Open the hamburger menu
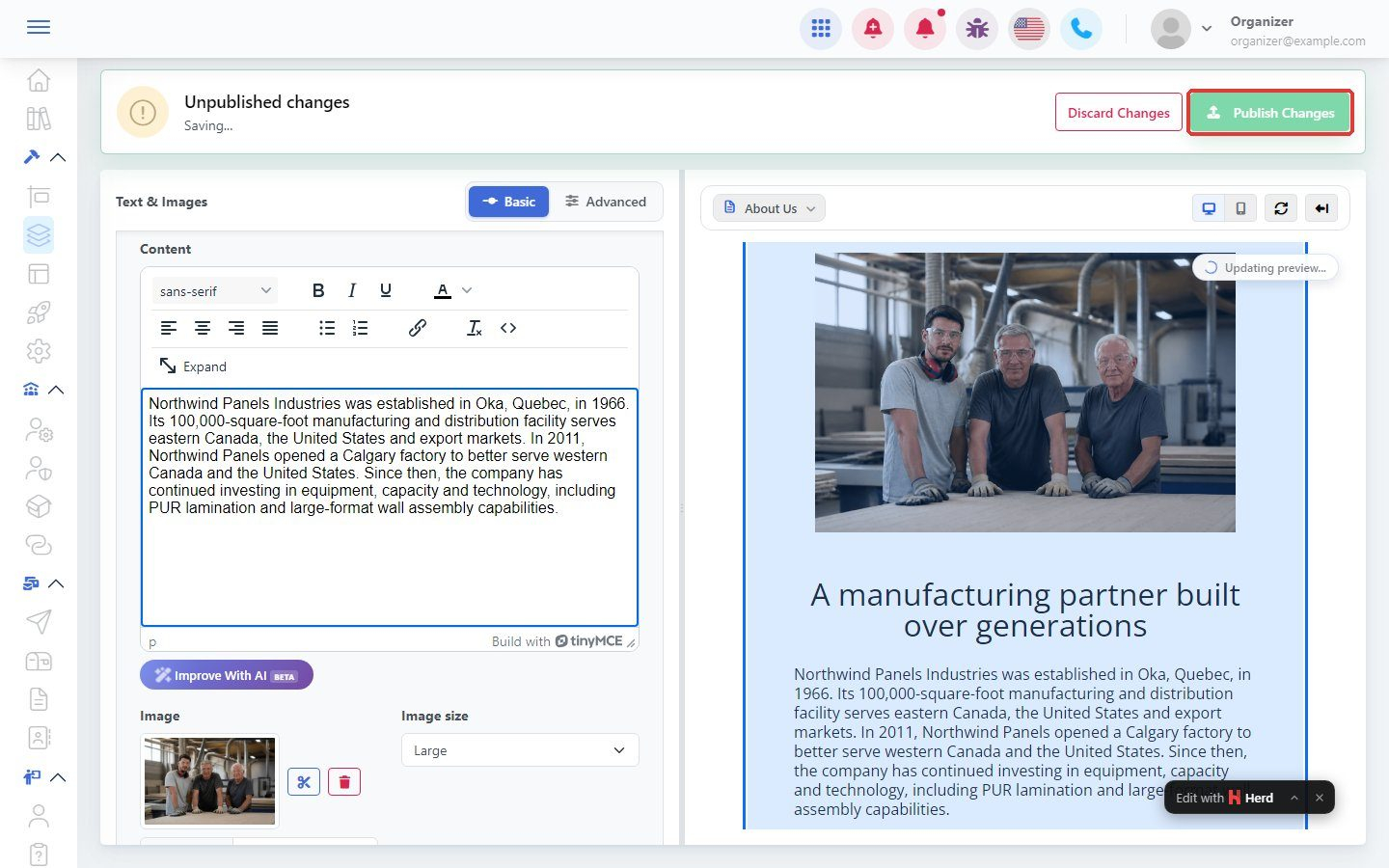 click(39, 27)
